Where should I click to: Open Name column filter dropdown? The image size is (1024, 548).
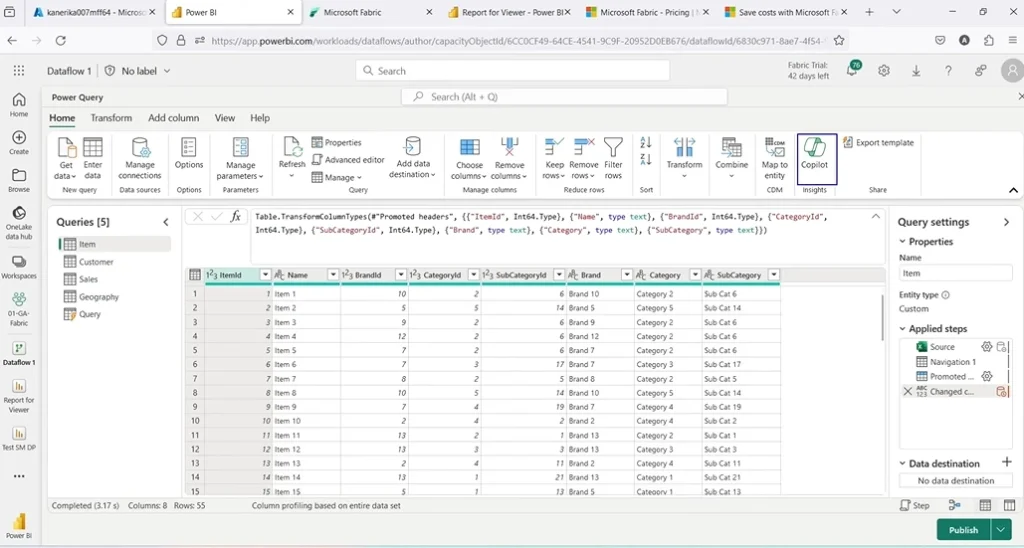coord(332,275)
